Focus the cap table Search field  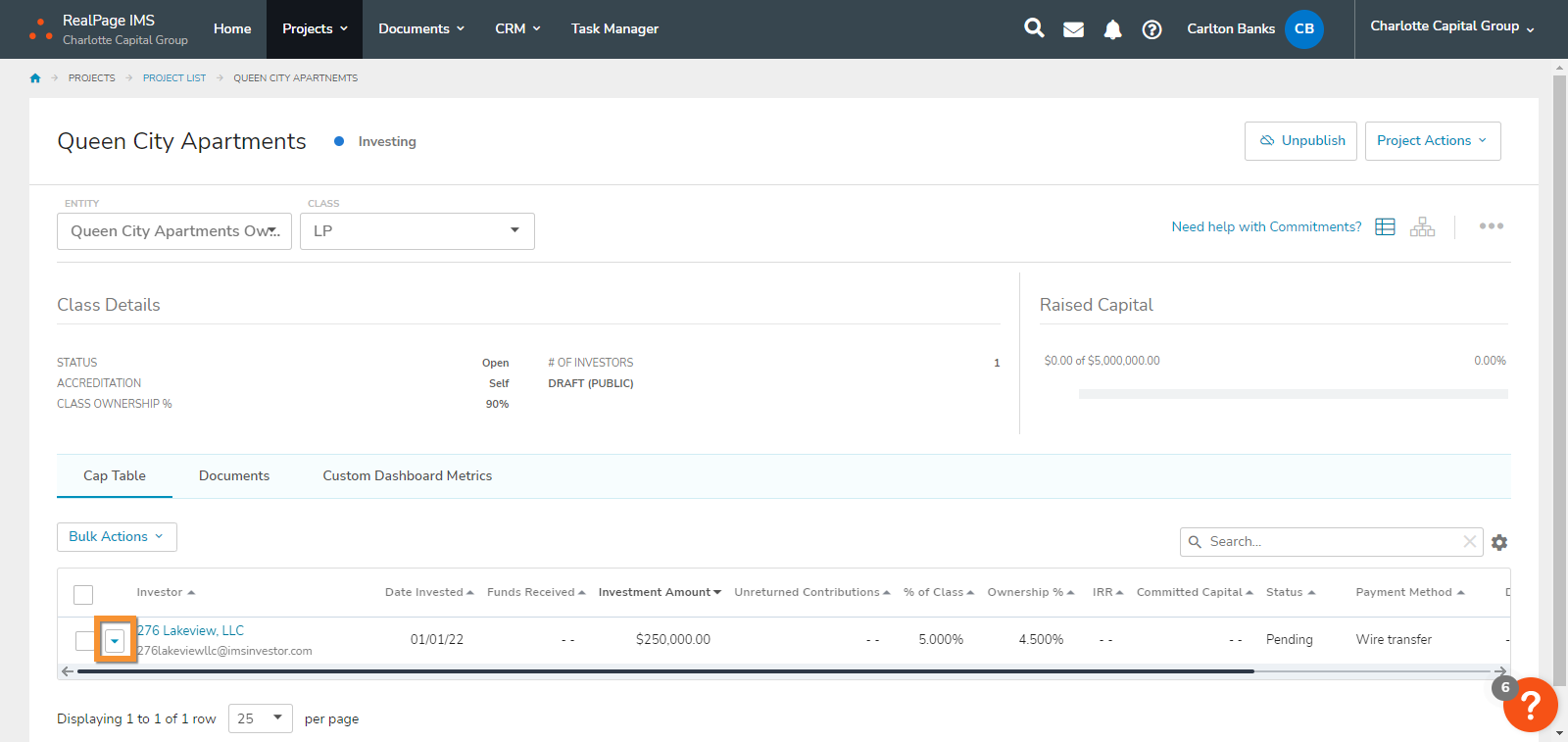coord(1331,542)
